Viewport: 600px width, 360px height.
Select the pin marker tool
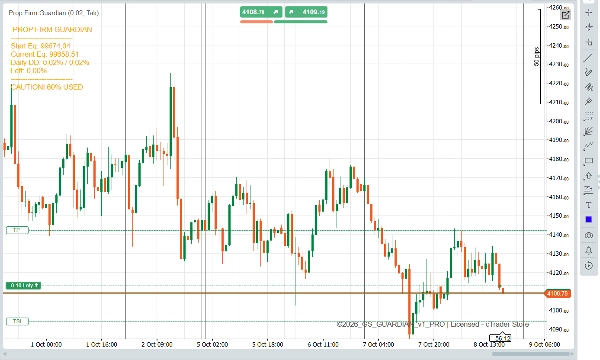589,101
